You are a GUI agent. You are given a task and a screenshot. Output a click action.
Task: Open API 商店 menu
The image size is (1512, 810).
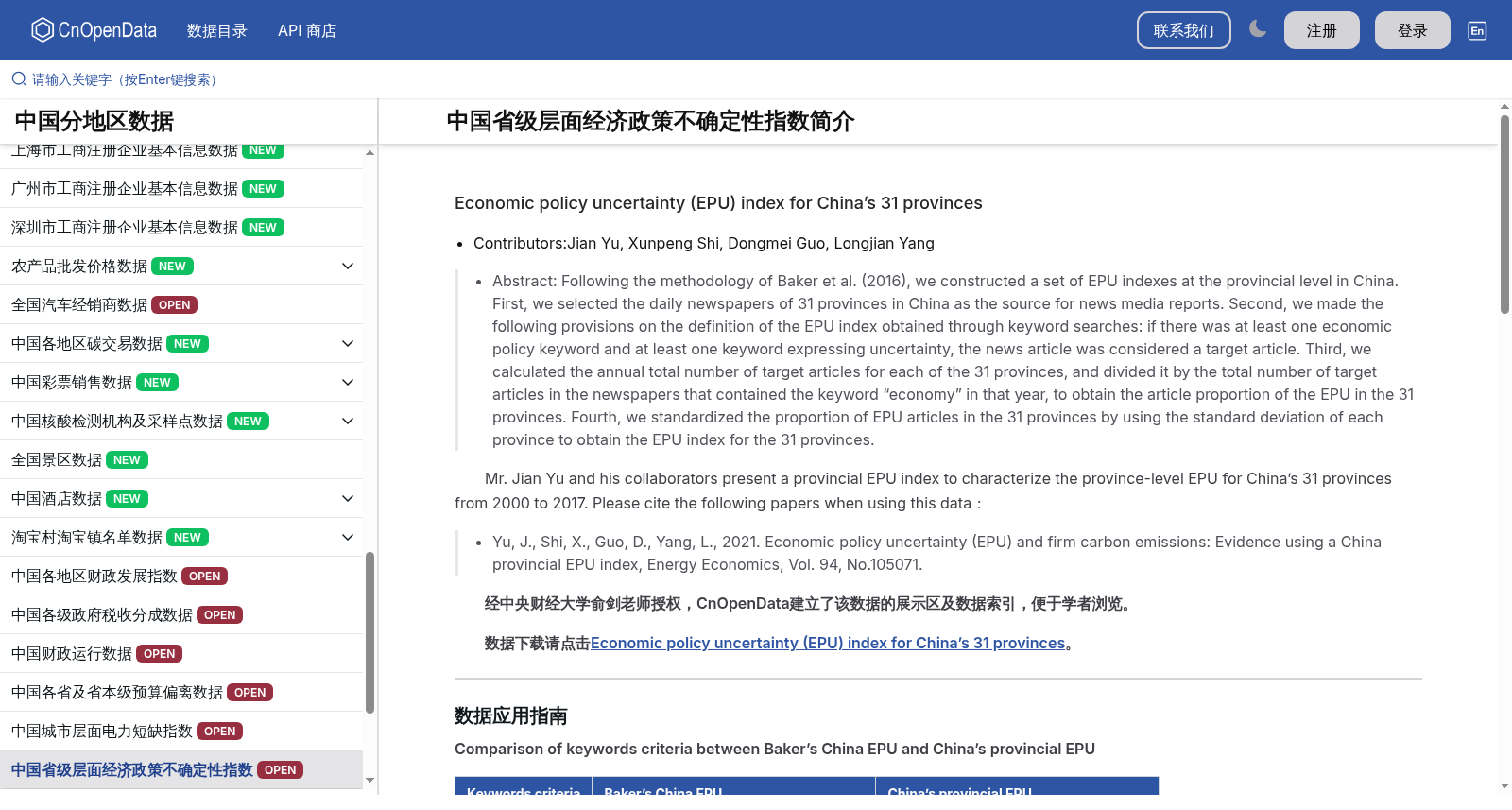(x=307, y=30)
